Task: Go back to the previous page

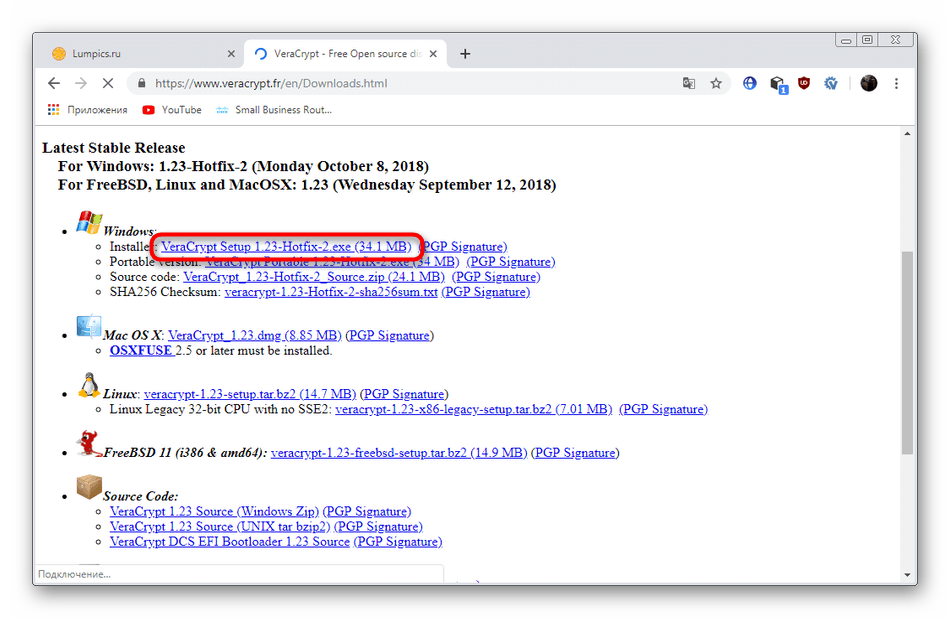Action: click(54, 84)
